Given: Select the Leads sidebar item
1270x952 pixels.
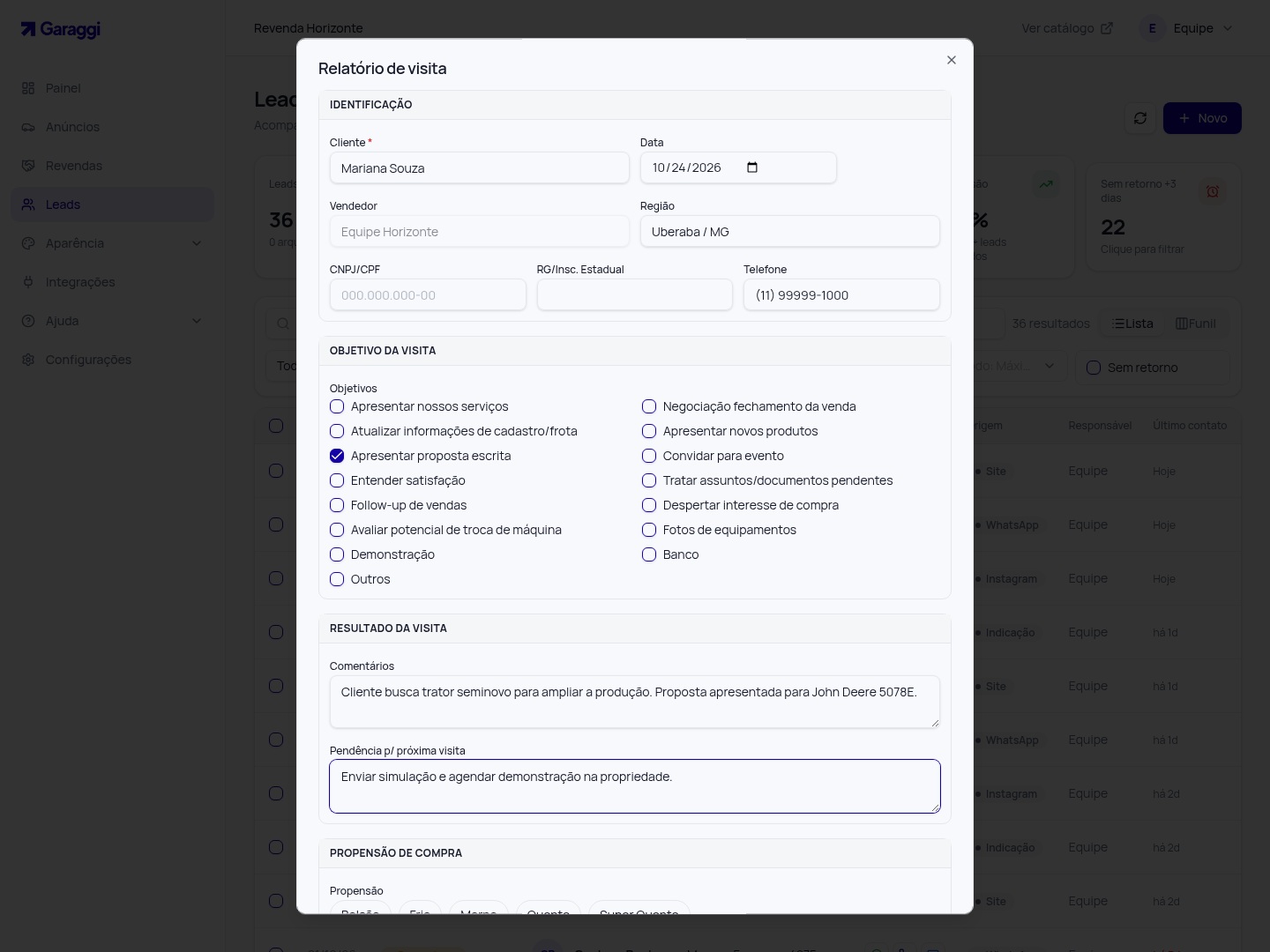Looking at the screenshot, I should pos(112,205).
